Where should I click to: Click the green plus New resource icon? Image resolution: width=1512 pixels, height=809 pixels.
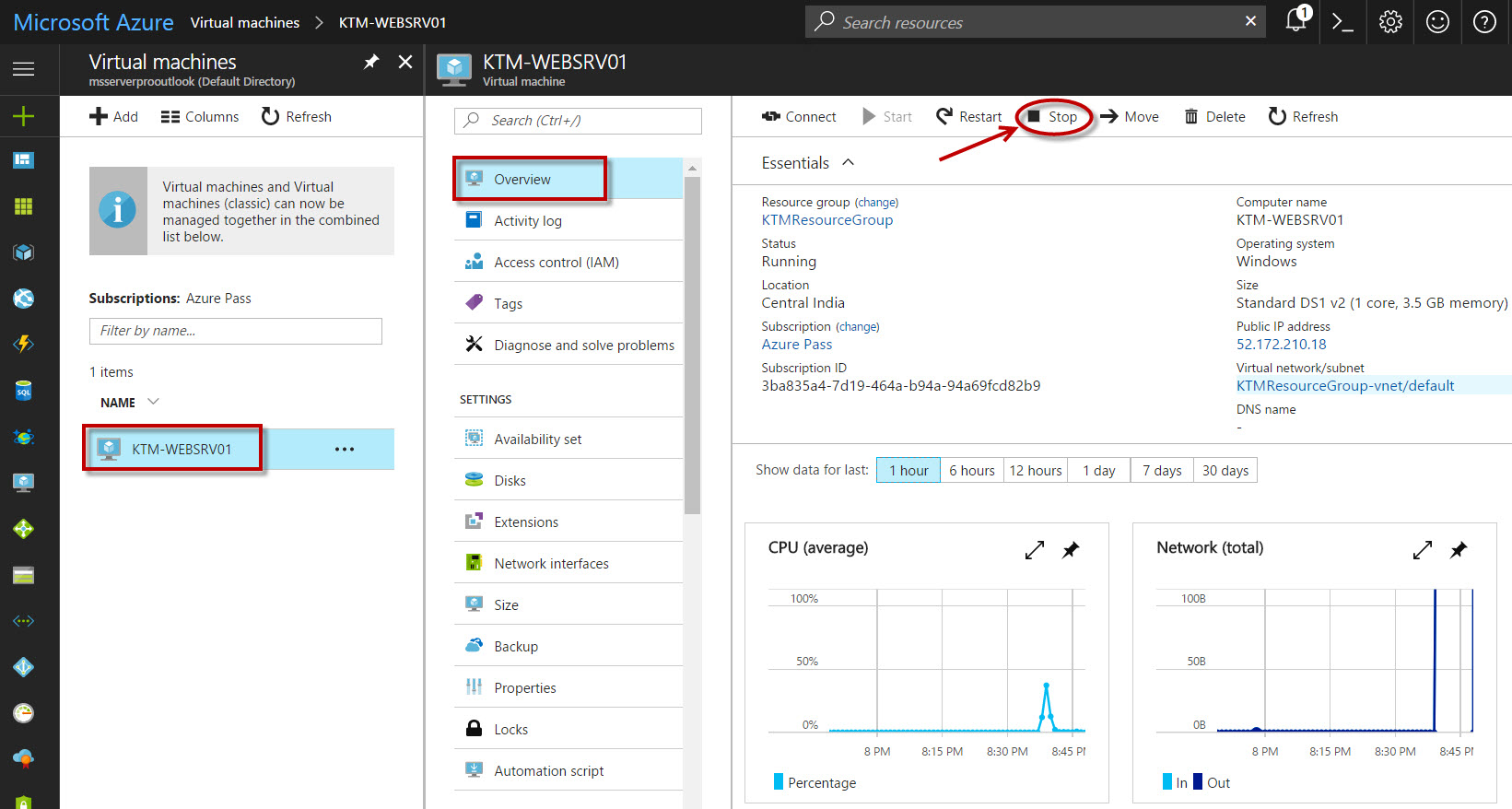tap(24, 116)
